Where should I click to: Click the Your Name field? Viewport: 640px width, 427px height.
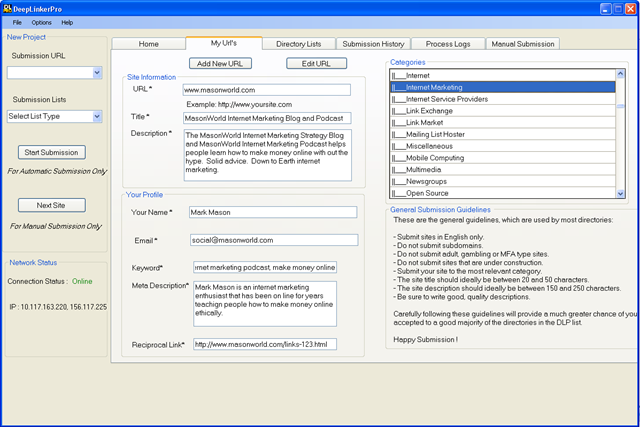[x=273, y=212]
